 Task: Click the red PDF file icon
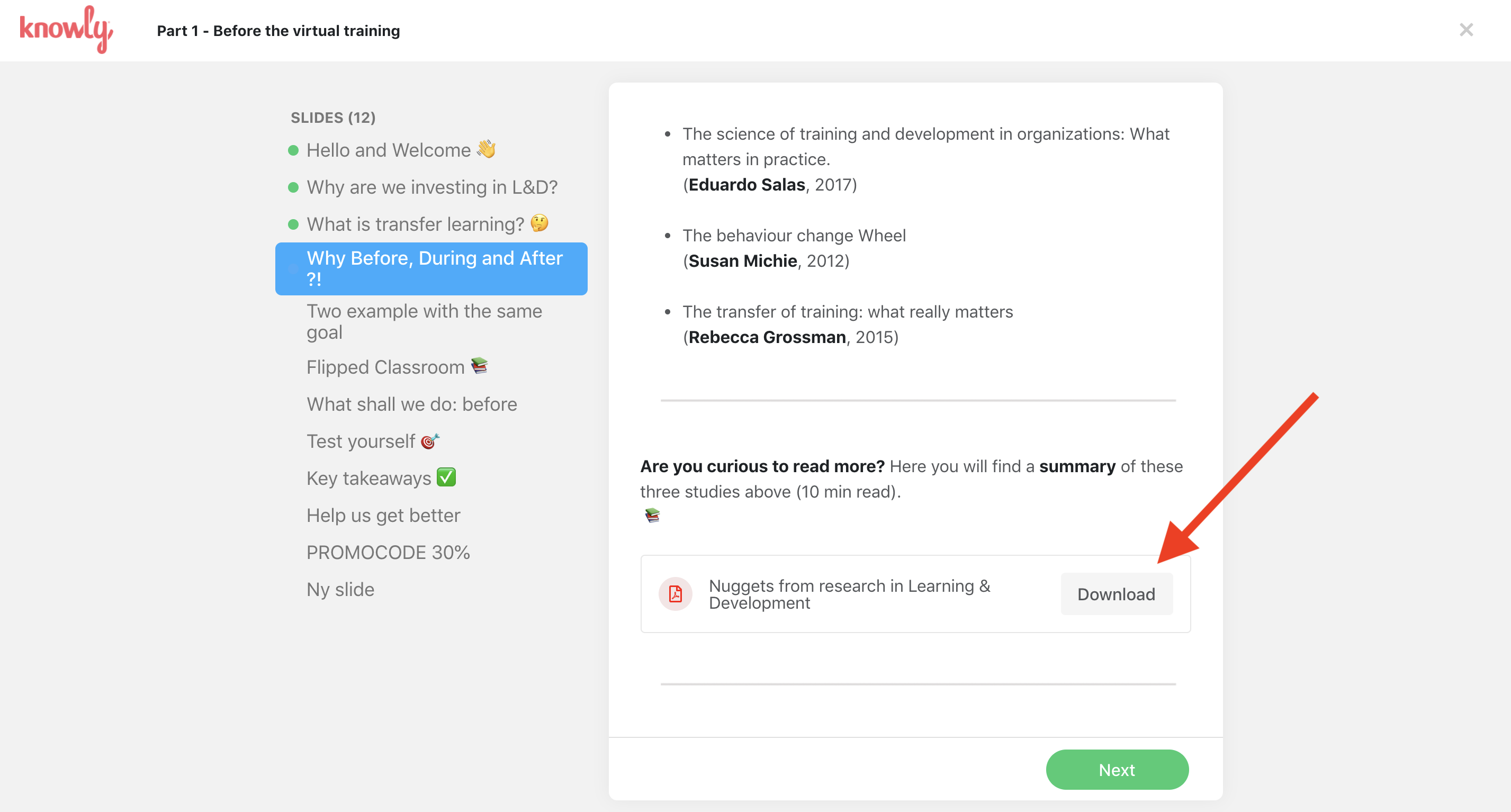click(x=675, y=594)
